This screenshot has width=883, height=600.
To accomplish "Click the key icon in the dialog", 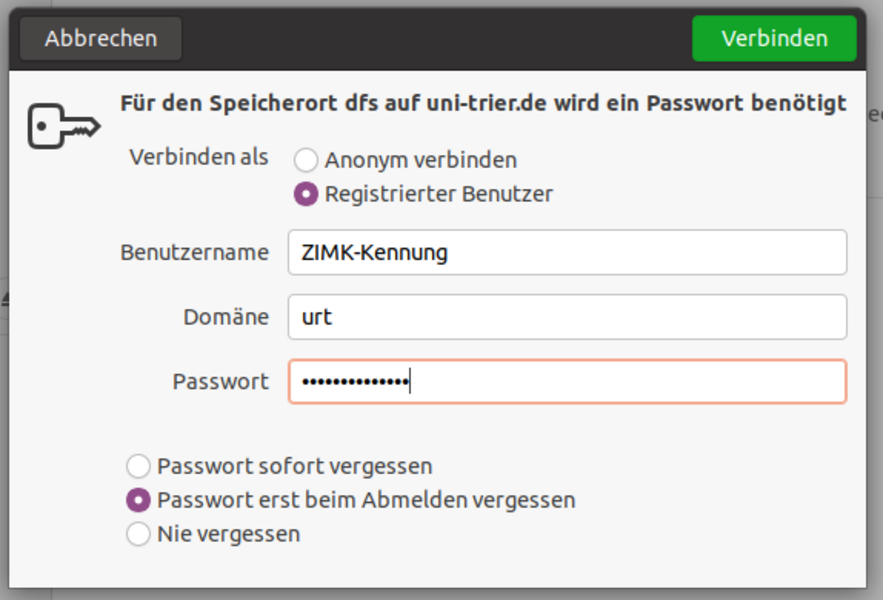I will [x=64, y=125].
